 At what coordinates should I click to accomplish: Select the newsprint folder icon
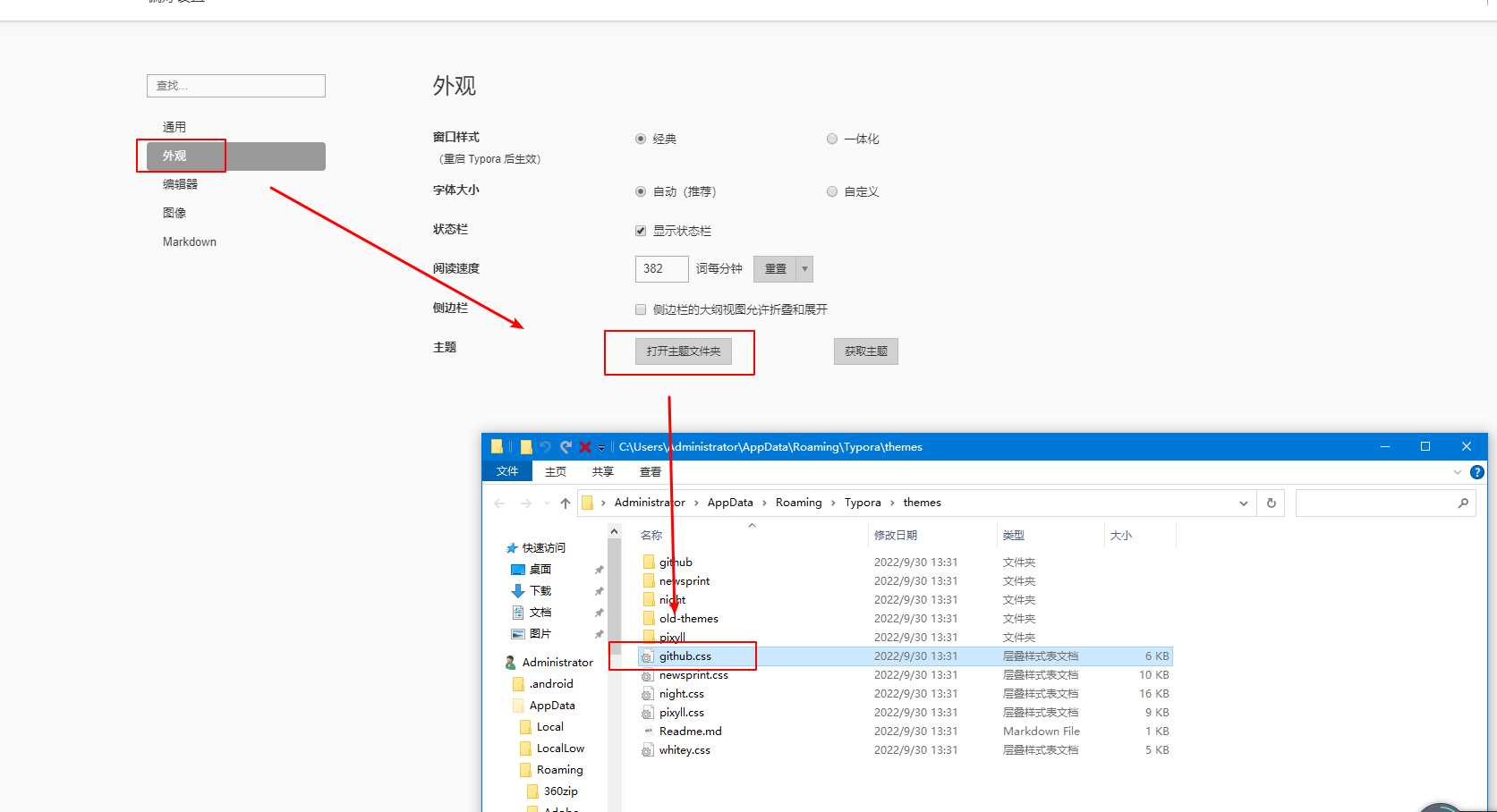pos(649,580)
